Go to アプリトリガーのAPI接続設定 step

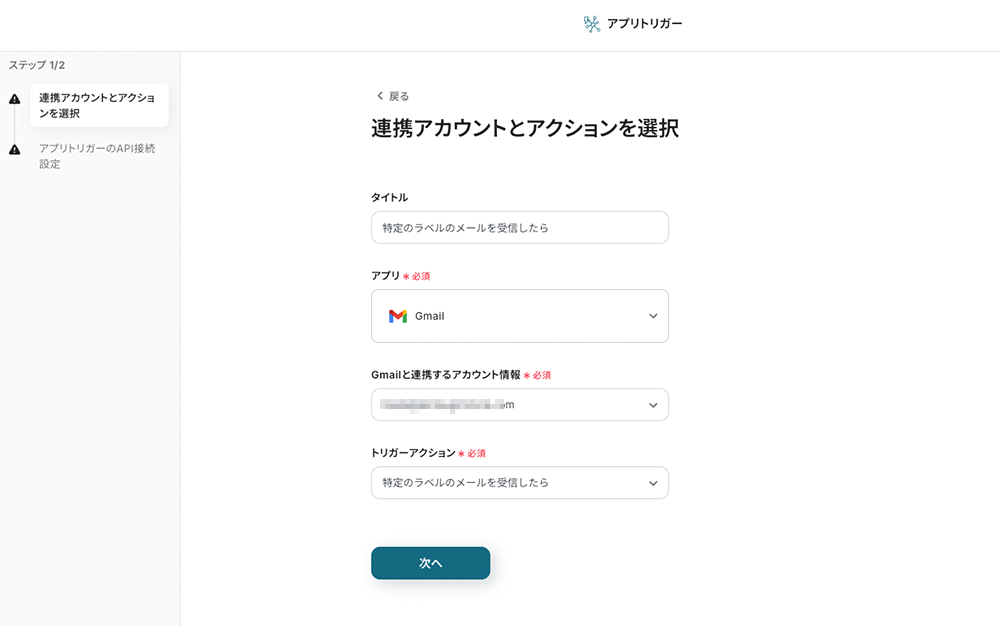click(97, 156)
